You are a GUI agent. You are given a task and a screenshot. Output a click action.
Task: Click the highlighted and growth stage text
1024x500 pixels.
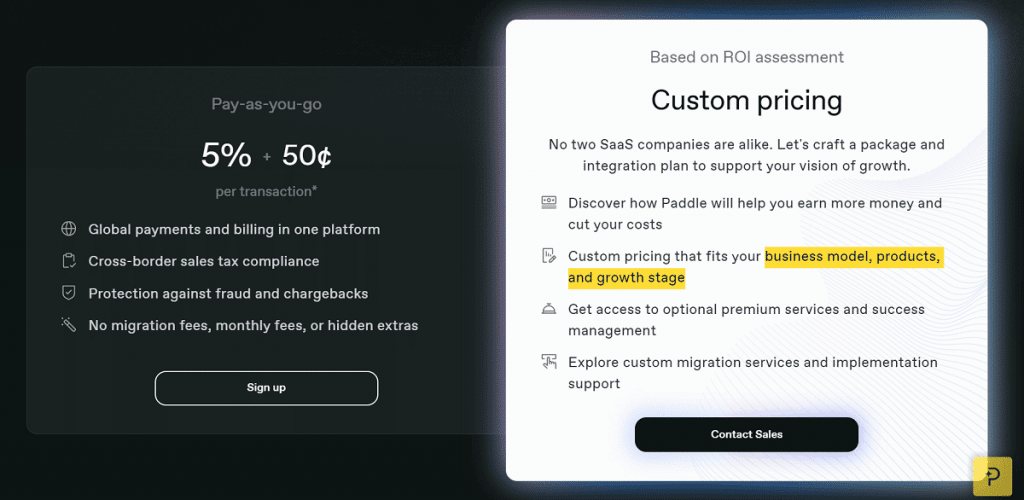coord(626,278)
